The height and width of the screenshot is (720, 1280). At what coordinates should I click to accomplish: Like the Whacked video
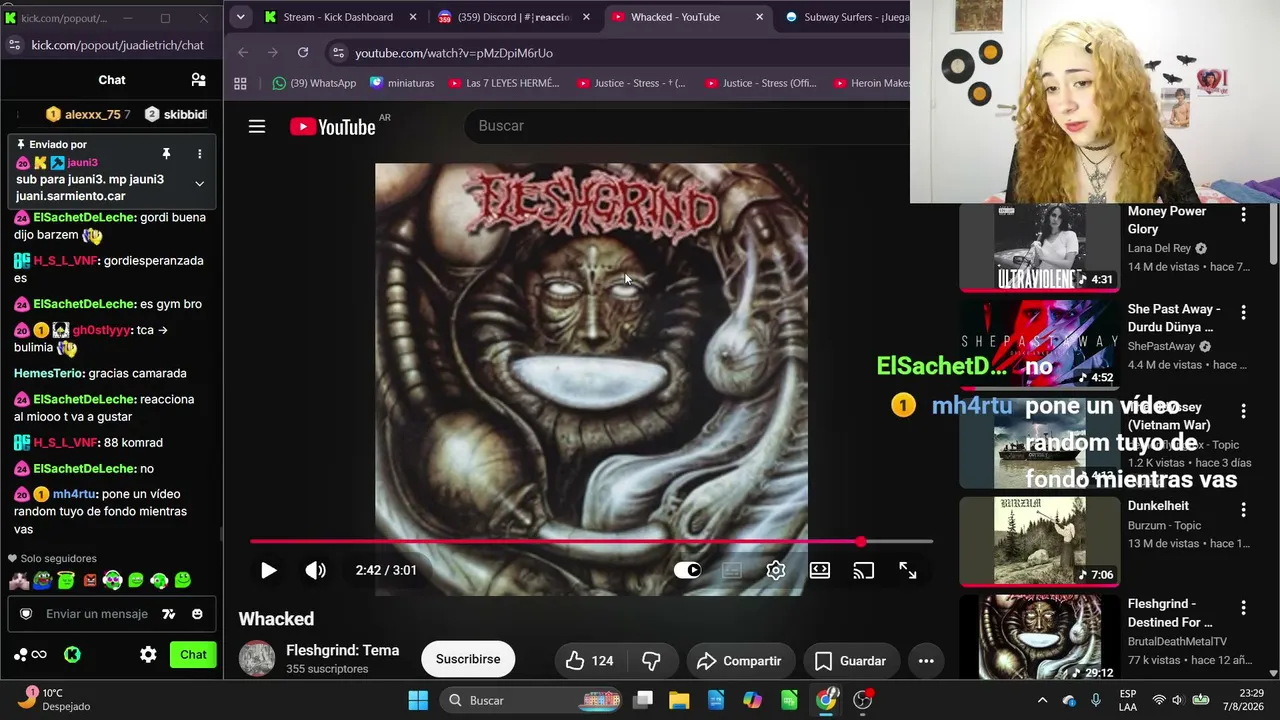(591, 661)
